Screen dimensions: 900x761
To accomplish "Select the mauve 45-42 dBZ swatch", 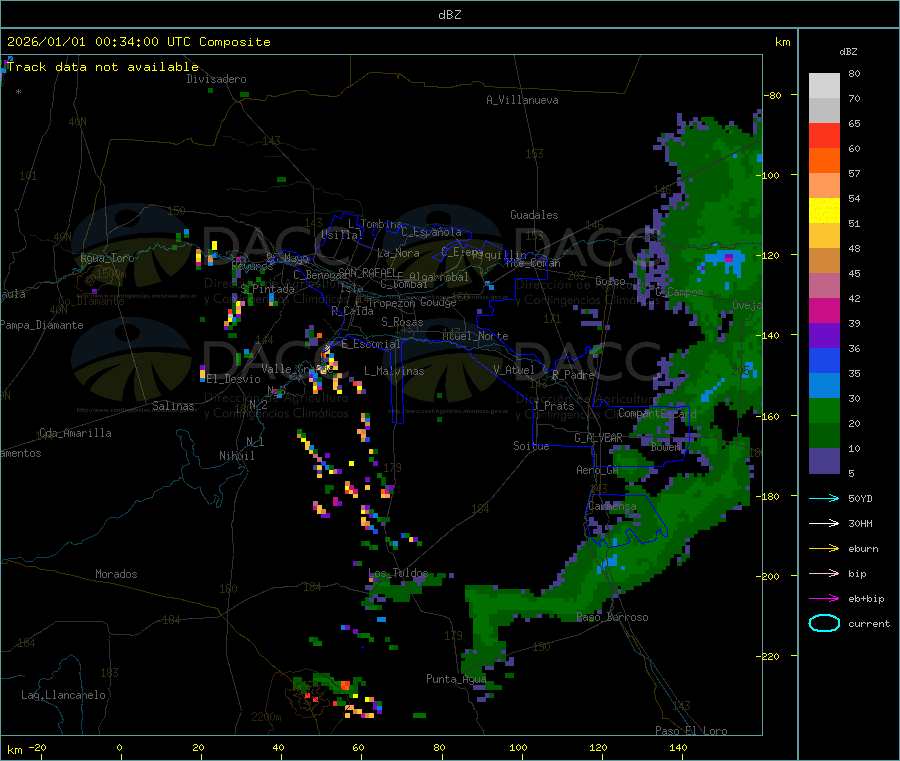I will (x=824, y=285).
